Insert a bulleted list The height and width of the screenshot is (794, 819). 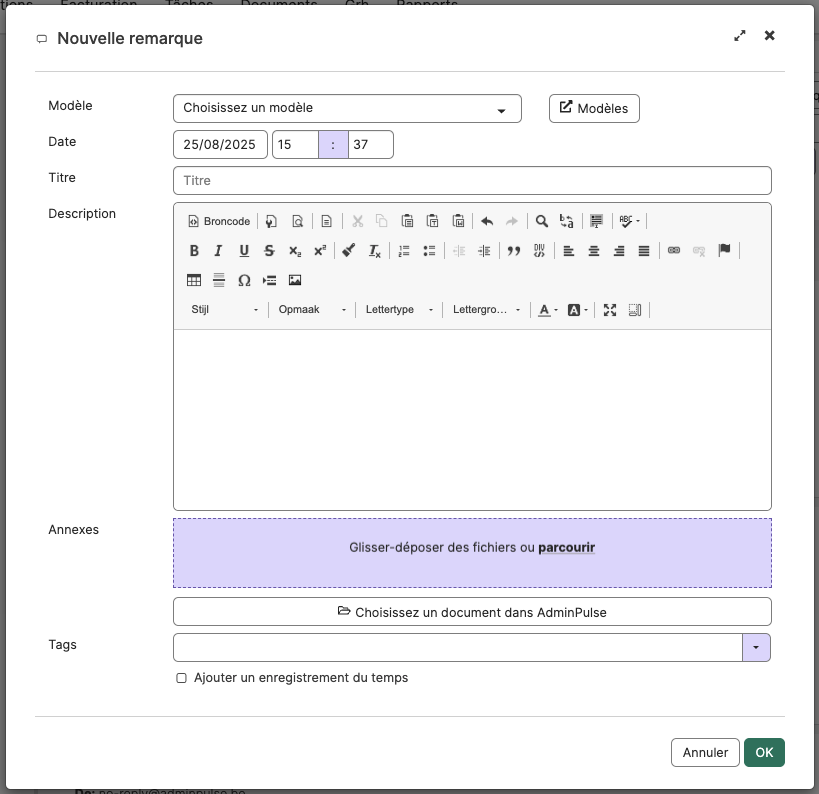pyautogui.click(x=429, y=251)
